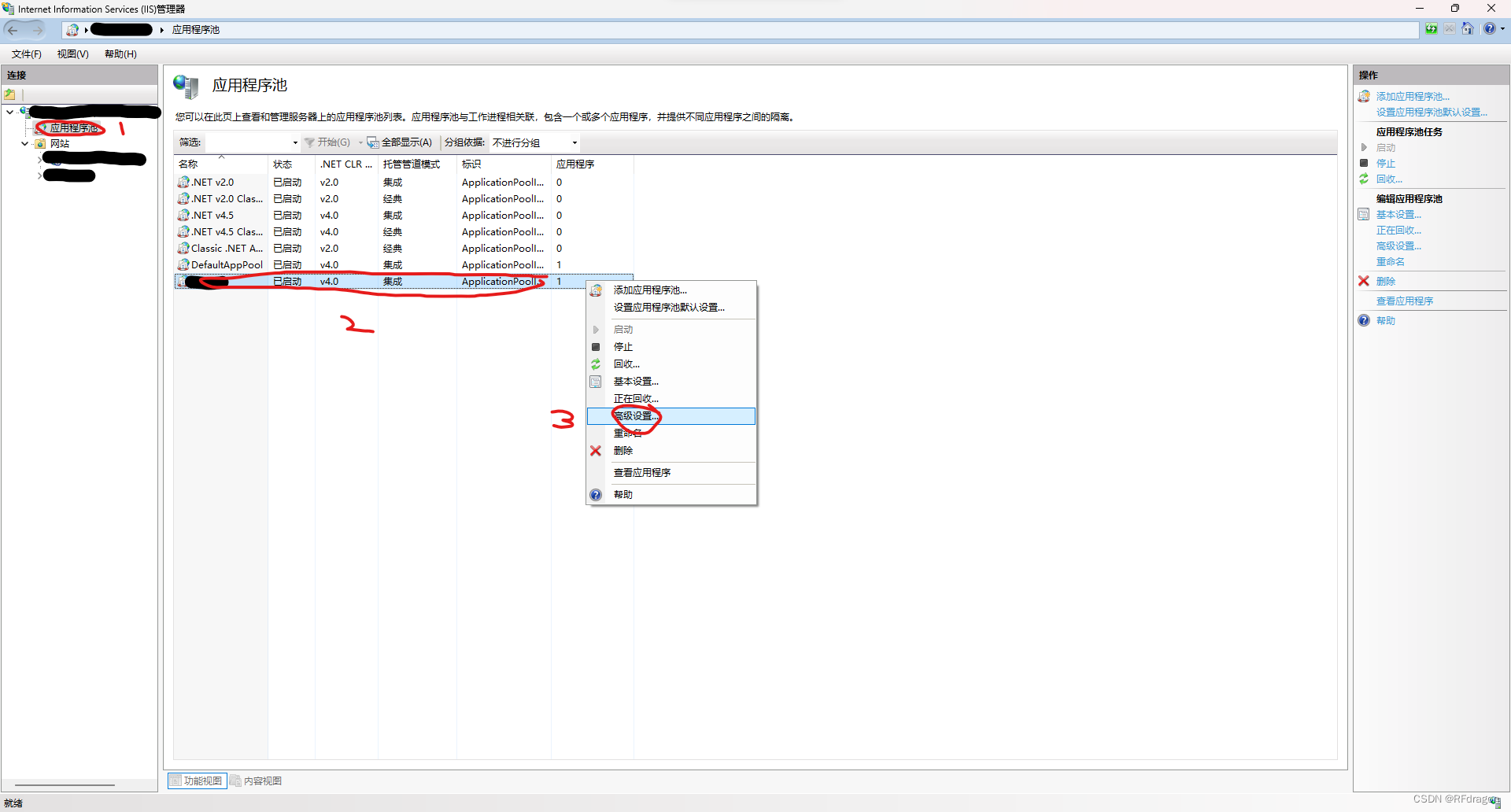
Task: Open the 帮助(H) menu
Action: [x=120, y=54]
